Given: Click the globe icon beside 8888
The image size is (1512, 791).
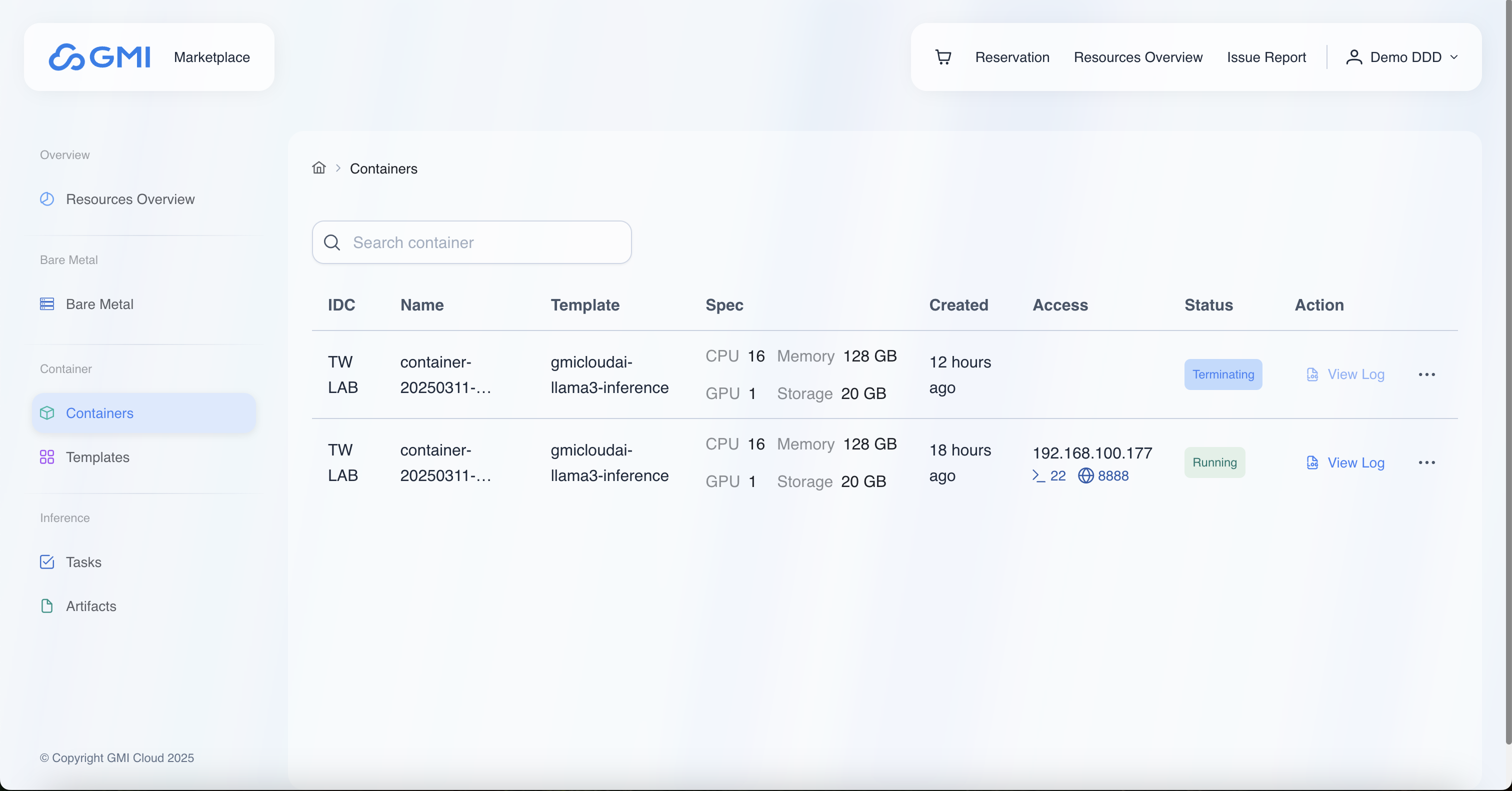Looking at the screenshot, I should point(1086,475).
